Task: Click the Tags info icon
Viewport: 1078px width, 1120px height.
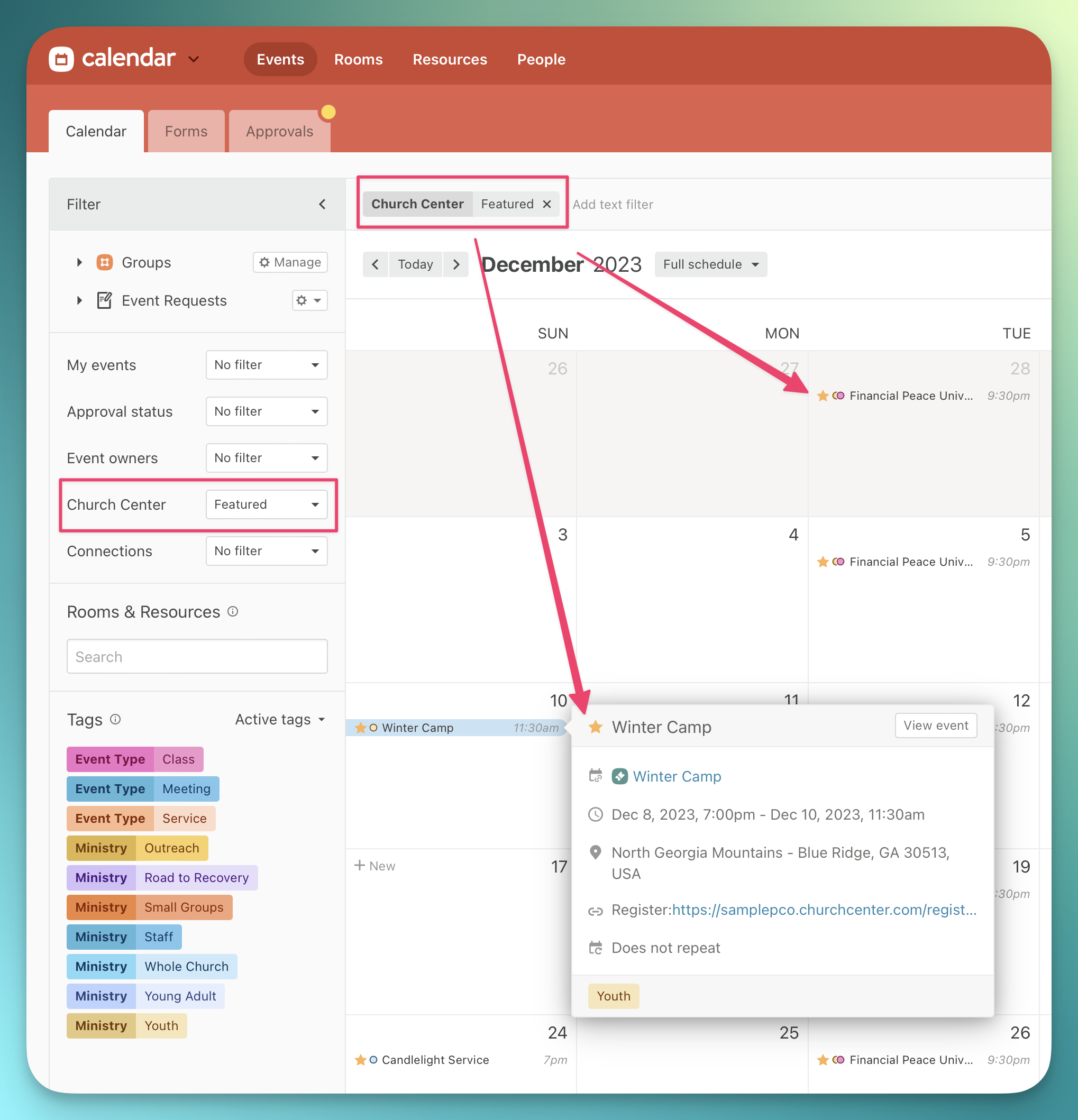Action: click(115, 719)
